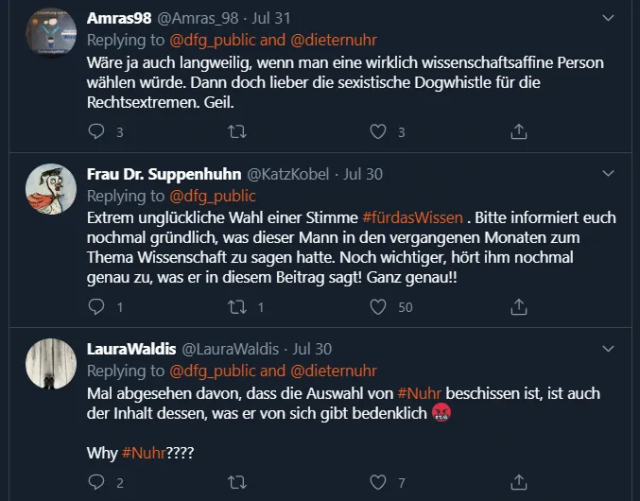Retweet Frau Dr. Suppenhuhn's tweet
This screenshot has width=640, height=501.
[238, 307]
